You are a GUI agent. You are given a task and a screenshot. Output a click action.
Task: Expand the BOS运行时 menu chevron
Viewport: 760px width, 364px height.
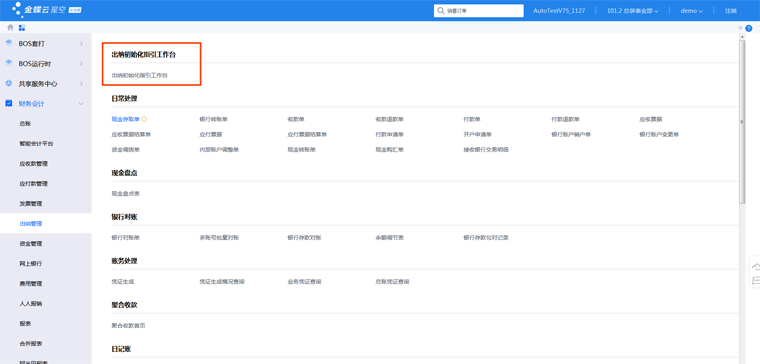coord(81,63)
